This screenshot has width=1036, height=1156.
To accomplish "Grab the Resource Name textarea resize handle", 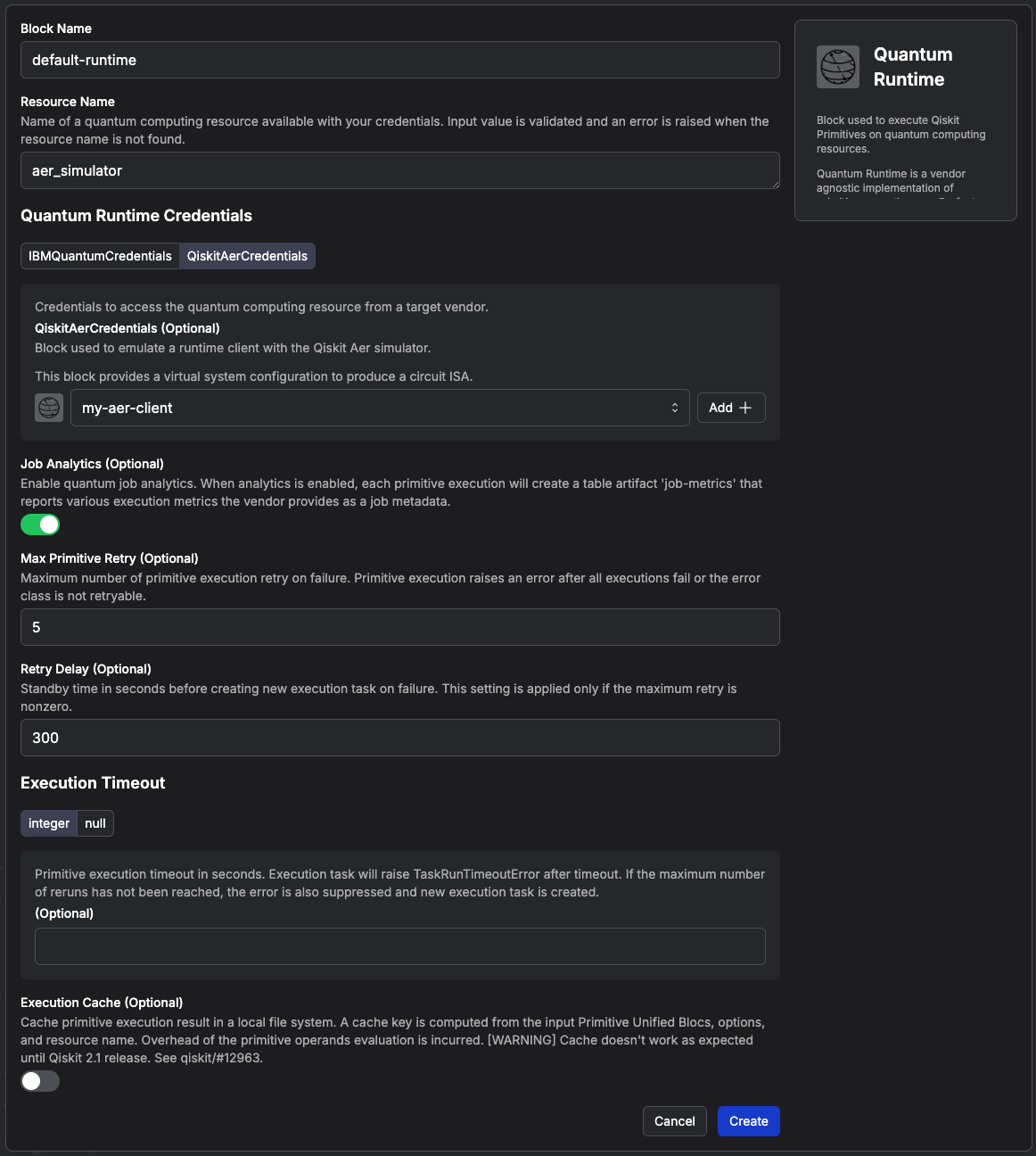I will point(776,185).
